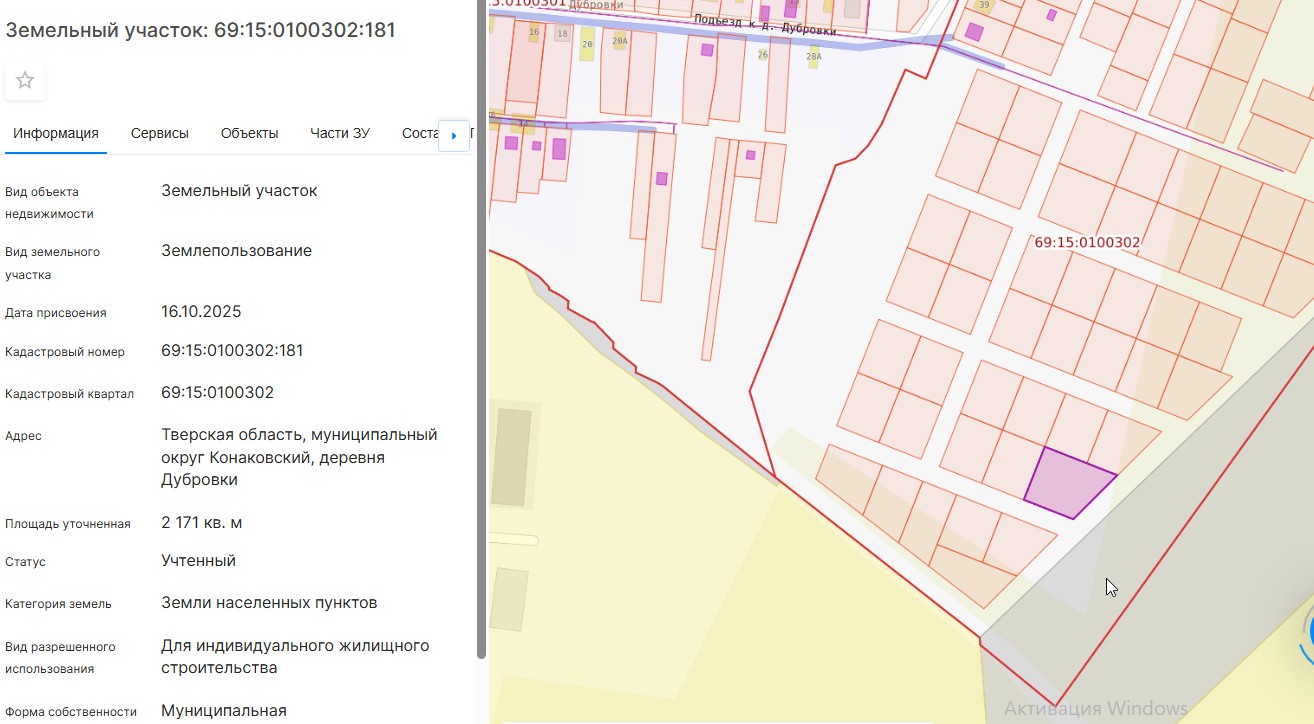This screenshot has height=724, width=1314.
Task: Click the Кадастровый квартал value 69:15:0100302
Action: (x=217, y=392)
